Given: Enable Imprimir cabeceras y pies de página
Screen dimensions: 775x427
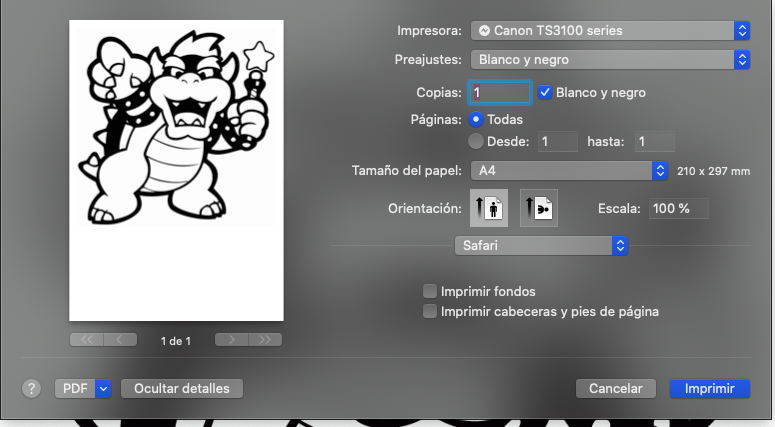Looking at the screenshot, I should coord(430,311).
